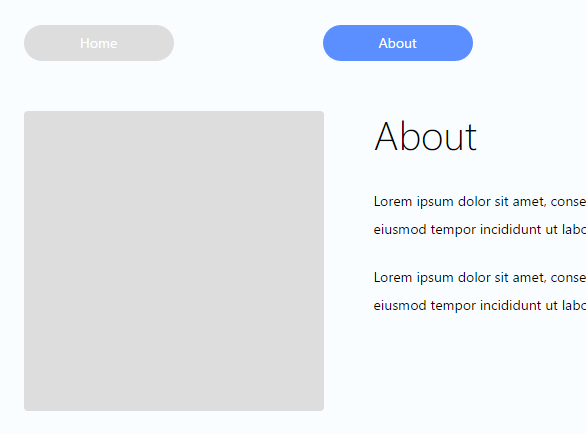
Task: Click first paragraph's eiusmod tempor line
Action: (480, 230)
